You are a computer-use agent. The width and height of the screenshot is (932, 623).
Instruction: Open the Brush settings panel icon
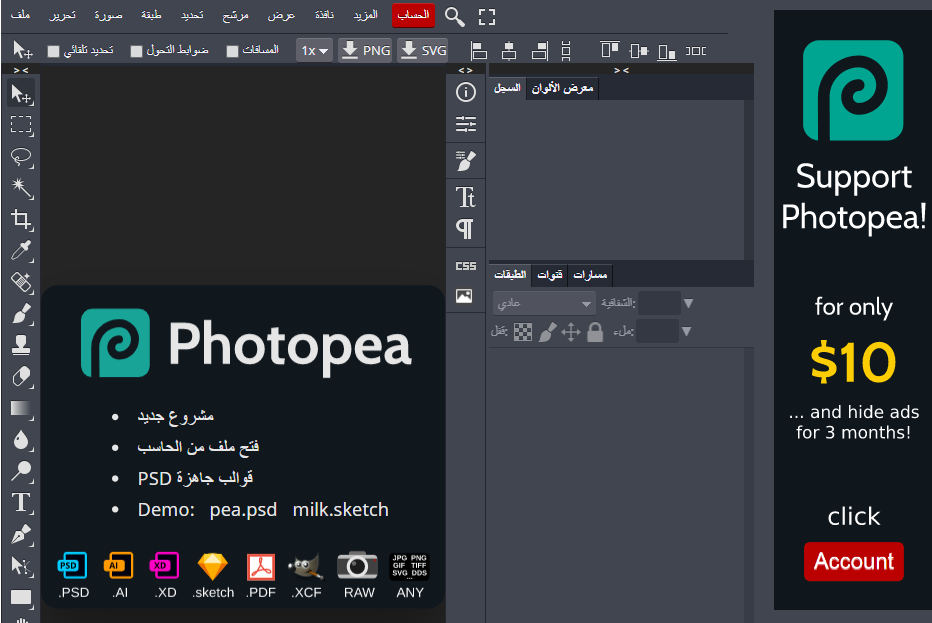pyautogui.click(x=465, y=161)
